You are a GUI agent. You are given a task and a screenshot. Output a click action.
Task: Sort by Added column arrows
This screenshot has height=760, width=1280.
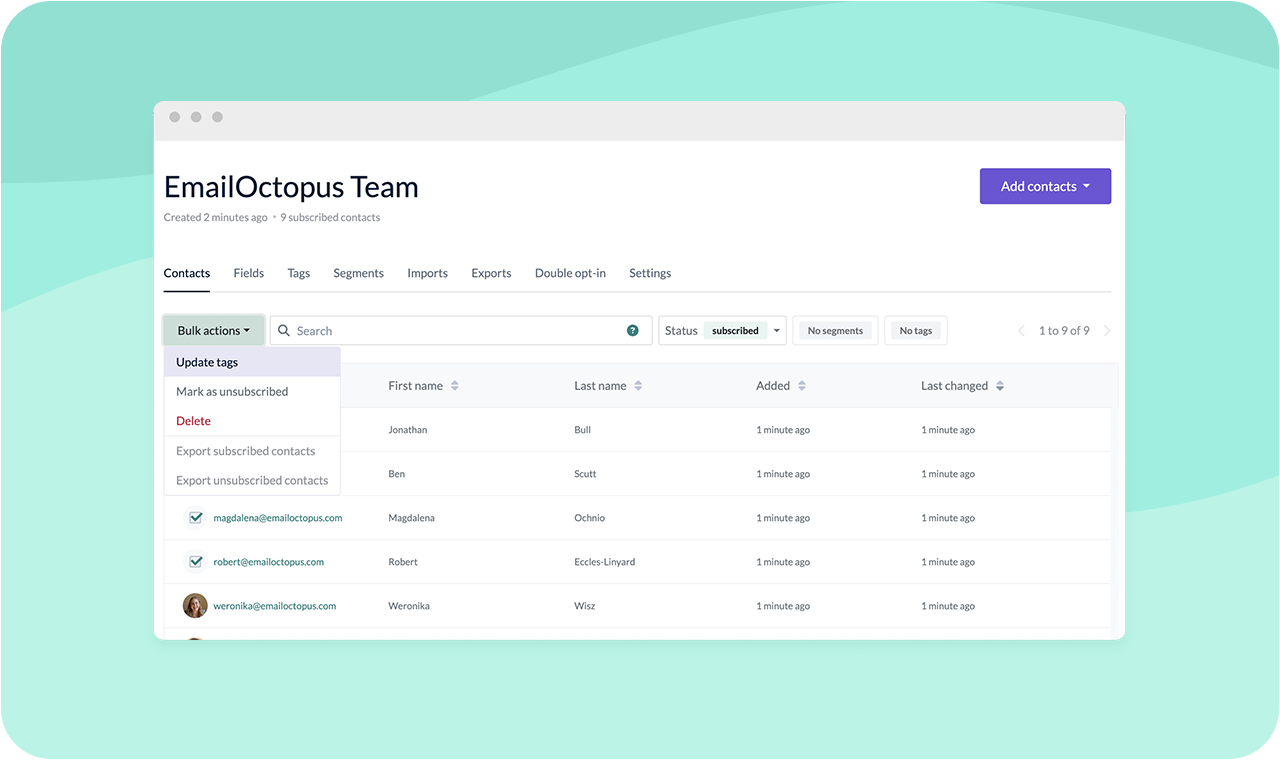click(x=802, y=386)
